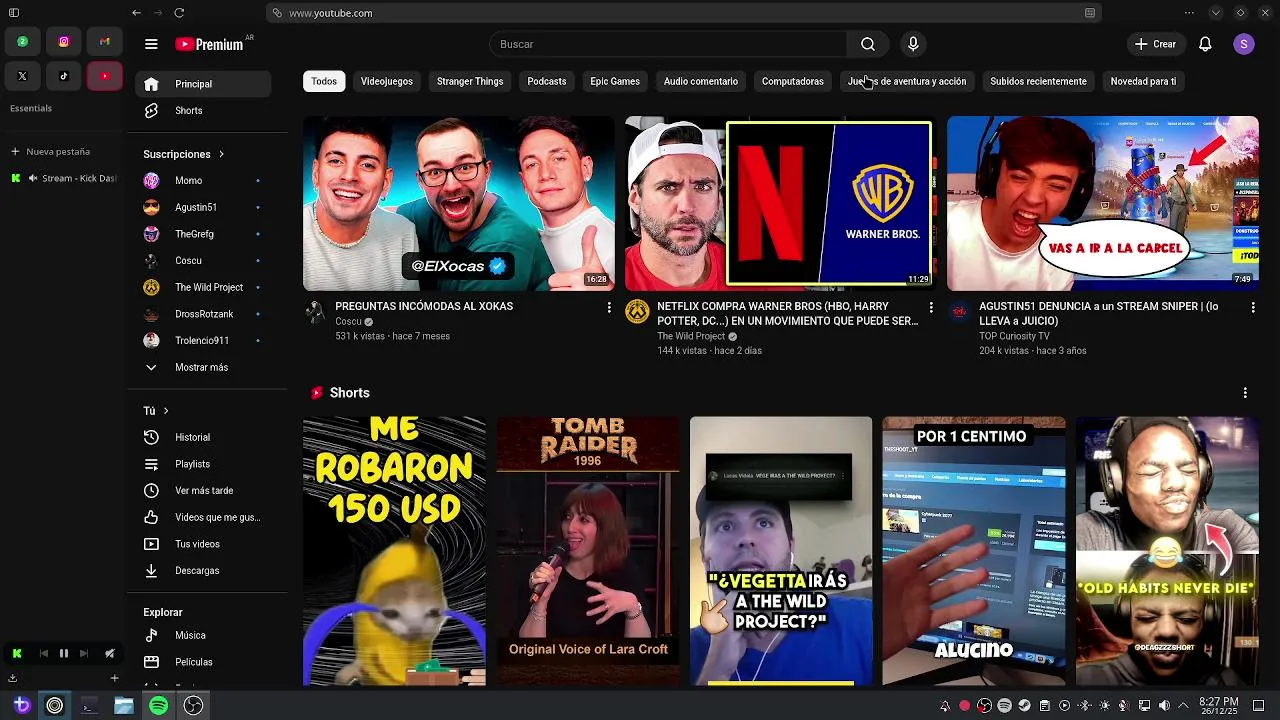Open the Shorts sidebar item

click(203, 110)
